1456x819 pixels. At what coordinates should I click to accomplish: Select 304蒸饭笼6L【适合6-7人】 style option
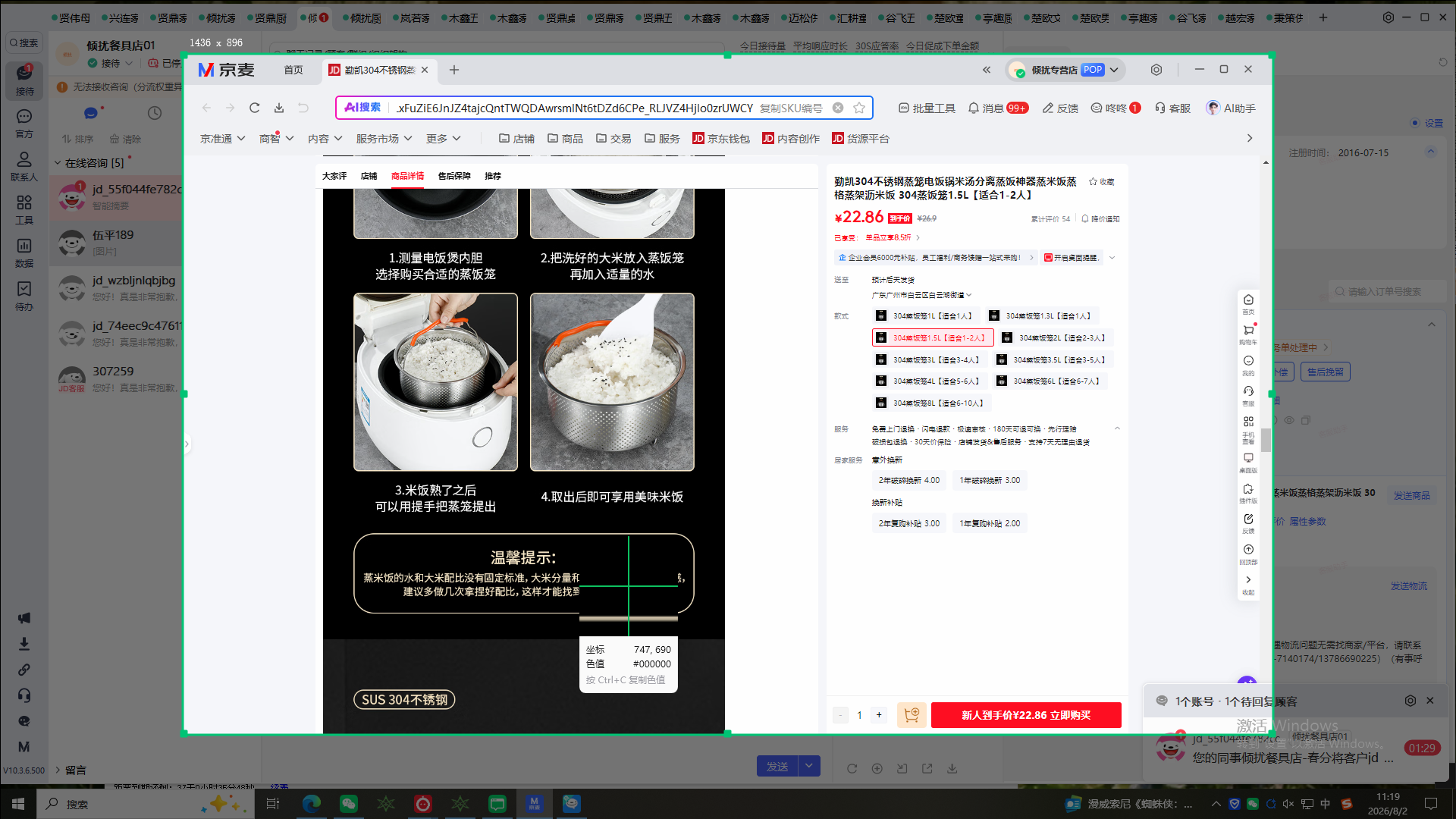point(1050,381)
